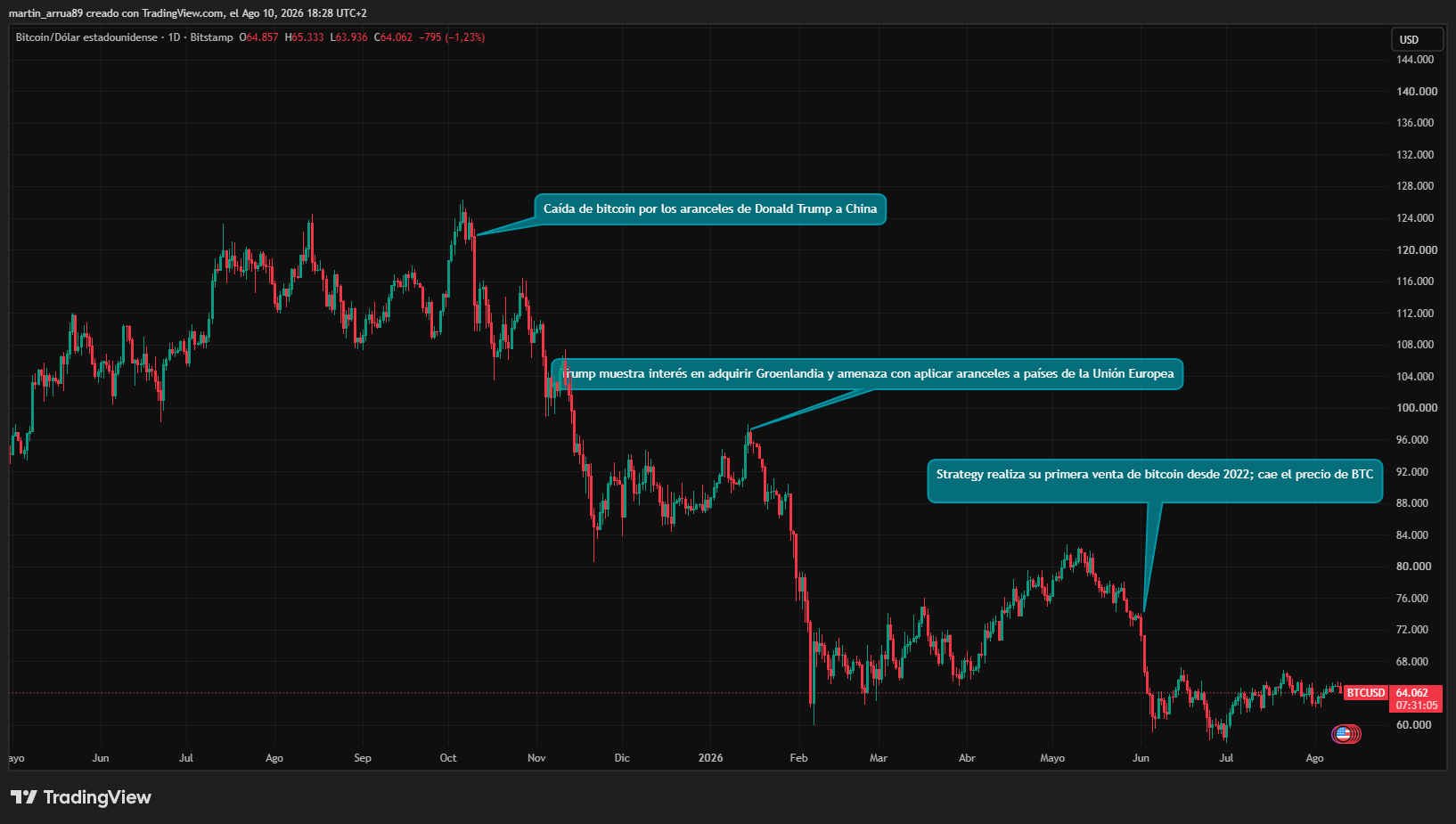The height and width of the screenshot is (824, 1456).
Task: Click the Mayo label on time axis
Action: tap(1052, 758)
